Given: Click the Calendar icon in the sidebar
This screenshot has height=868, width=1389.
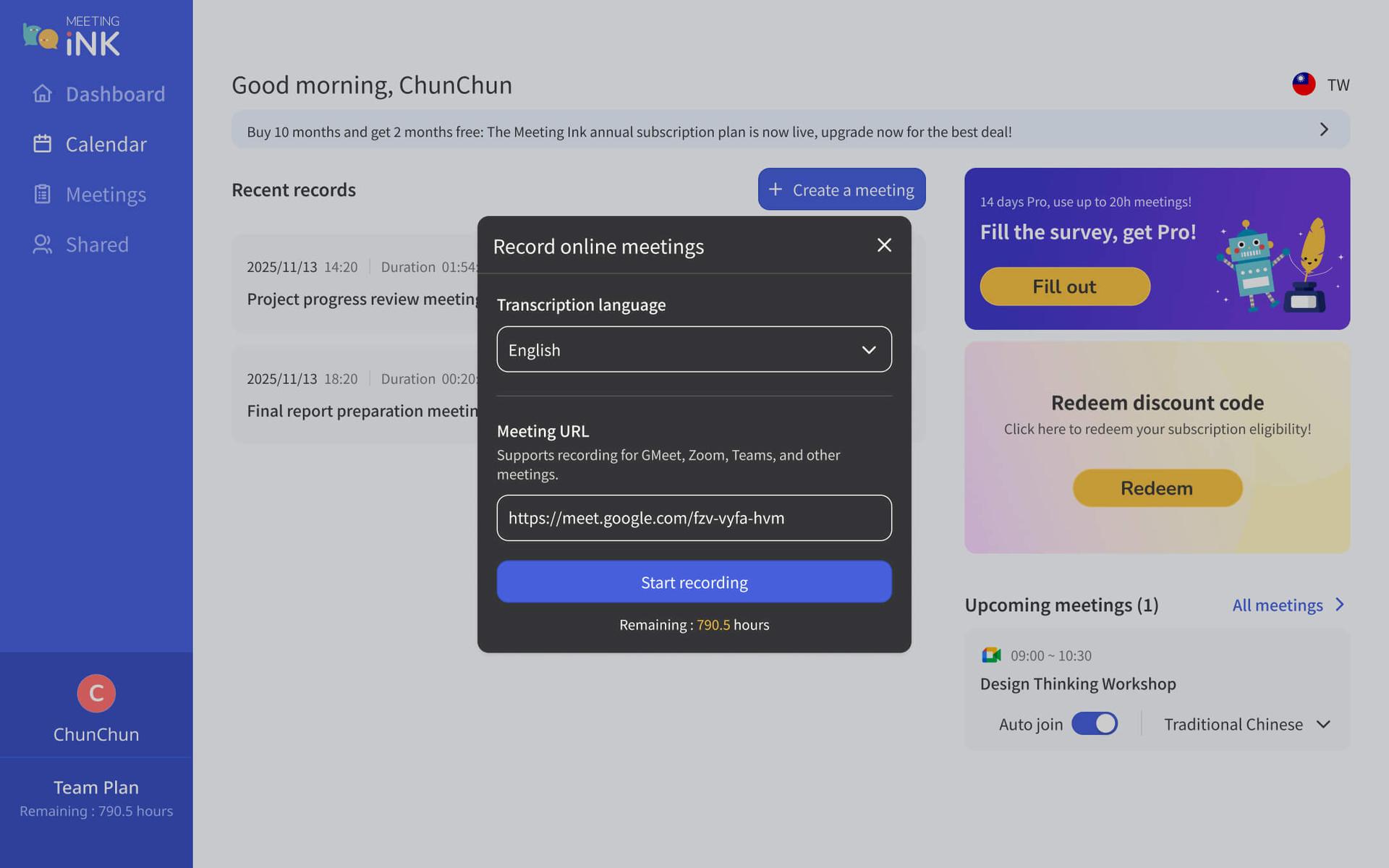Looking at the screenshot, I should 43,144.
